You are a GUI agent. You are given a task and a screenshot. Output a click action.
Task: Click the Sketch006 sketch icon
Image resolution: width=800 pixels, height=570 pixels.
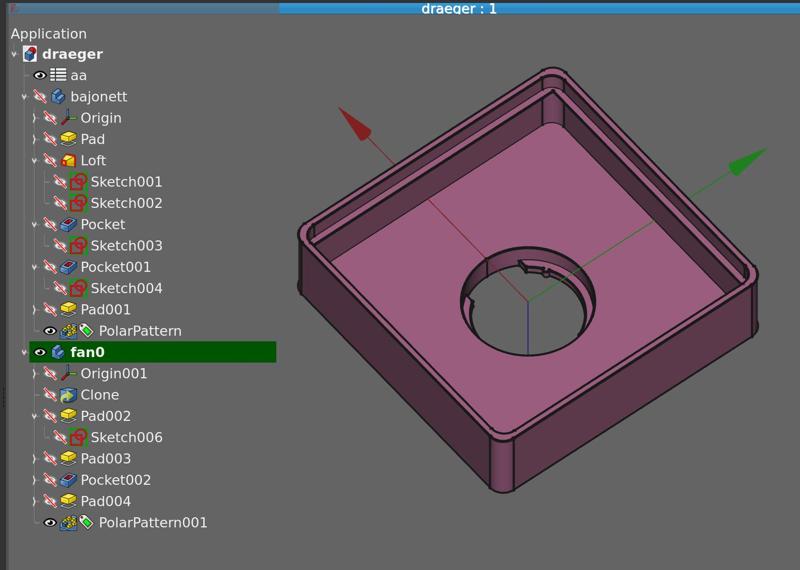(78, 437)
